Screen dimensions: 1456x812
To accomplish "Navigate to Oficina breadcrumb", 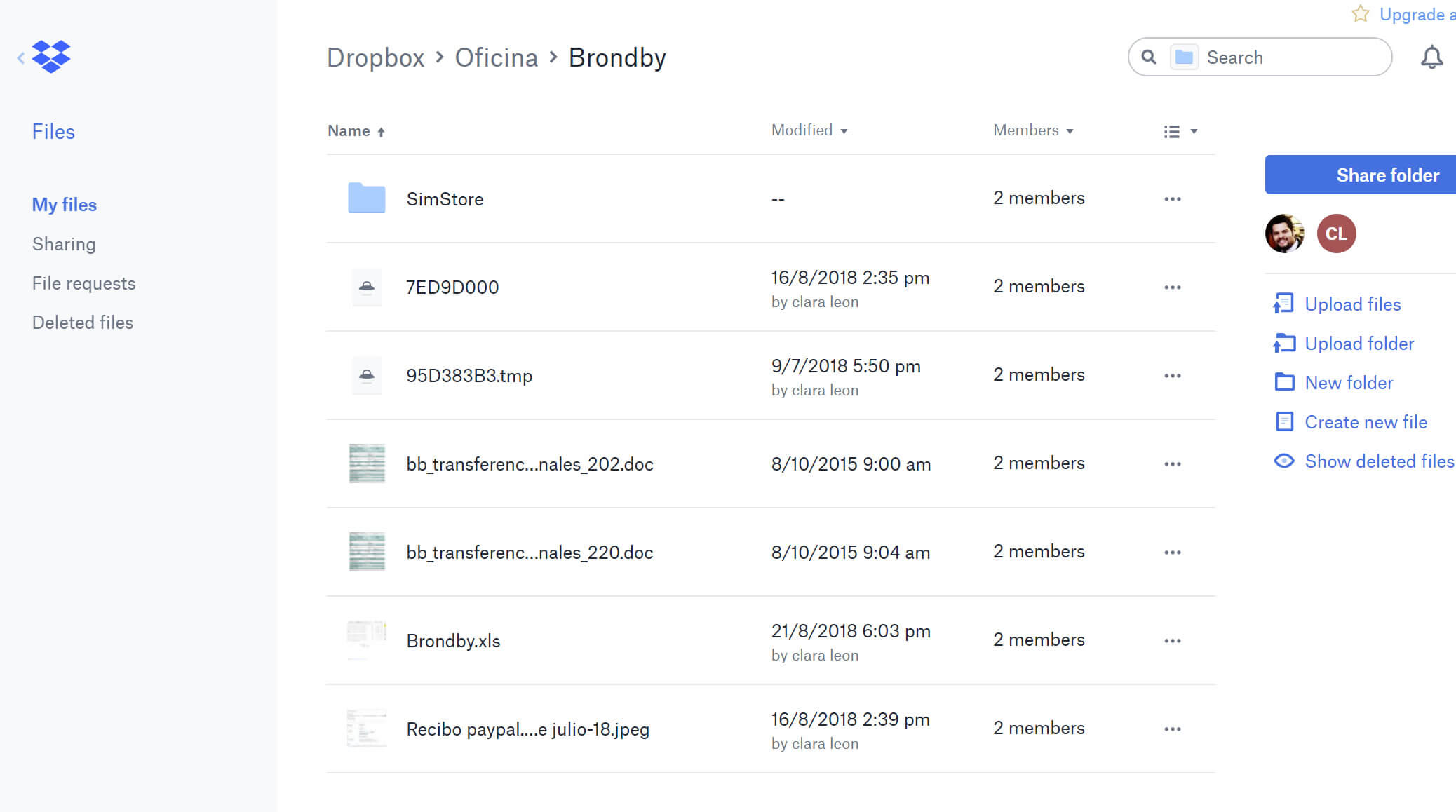I will point(496,57).
